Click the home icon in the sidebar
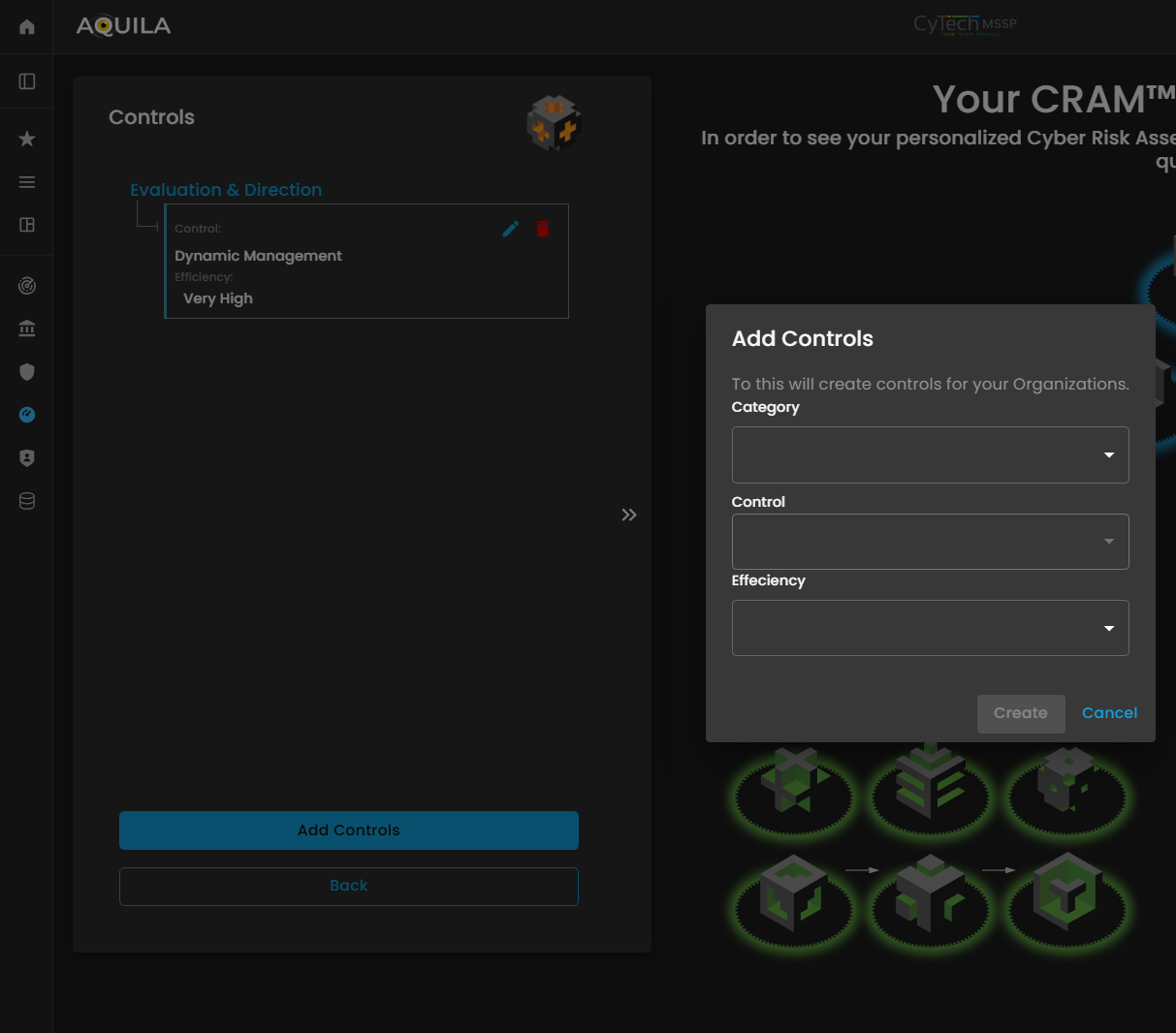Screen dimensions: 1176x1033 click(27, 27)
